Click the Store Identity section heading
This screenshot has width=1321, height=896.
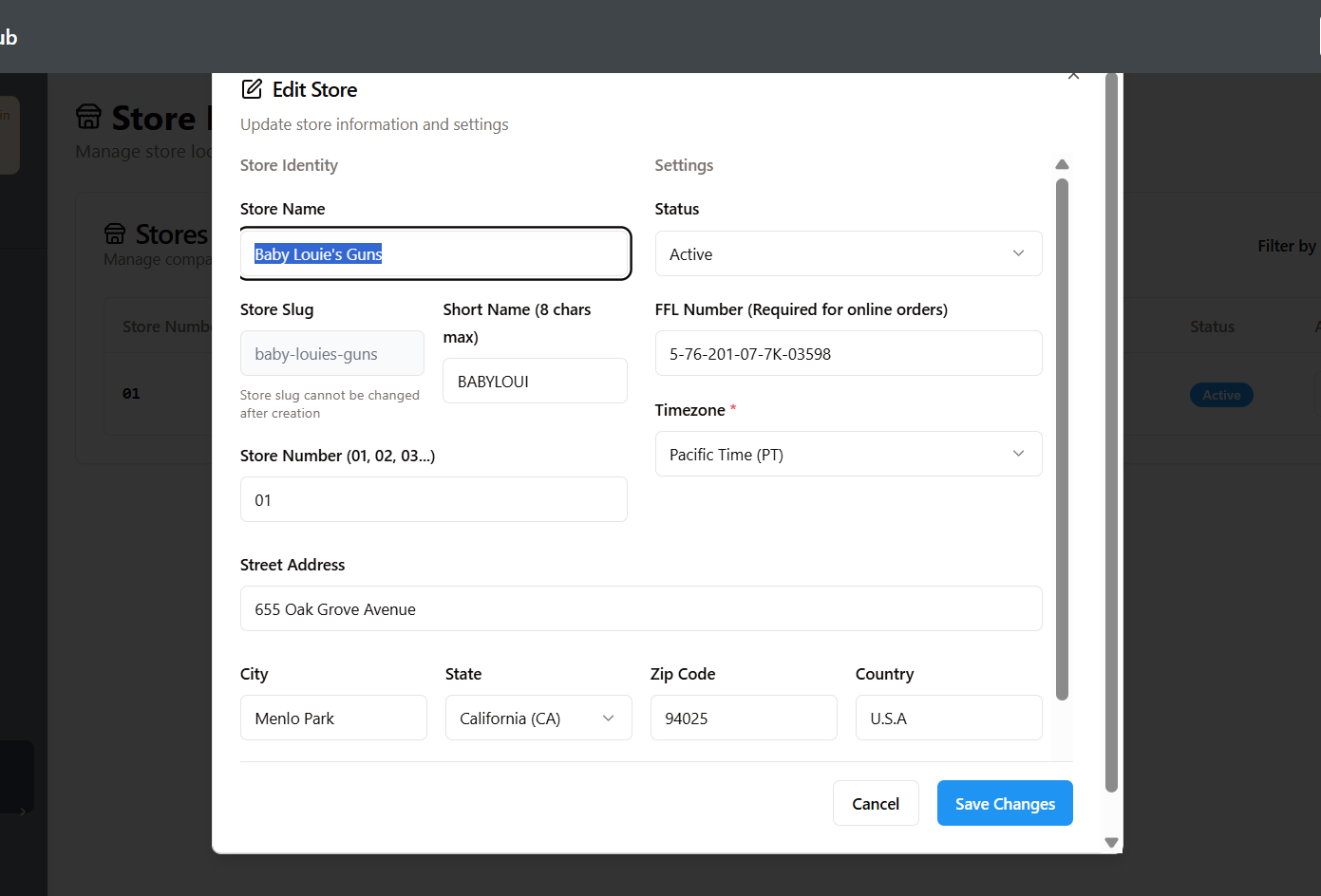tap(289, 165)
